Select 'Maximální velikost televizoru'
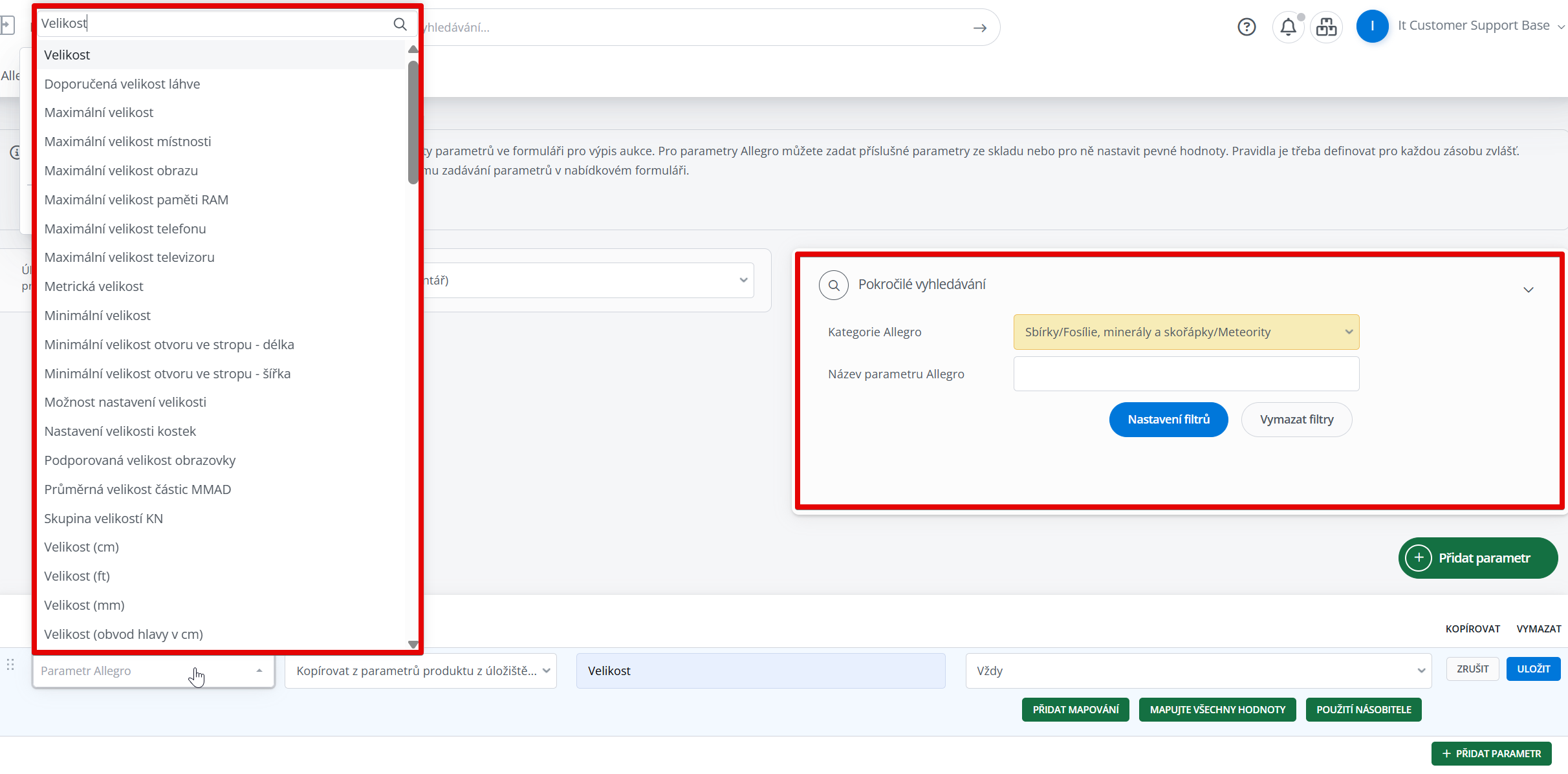Viewport: 1568px width, 774px height. pyautogui.click(x=221, y=257)
